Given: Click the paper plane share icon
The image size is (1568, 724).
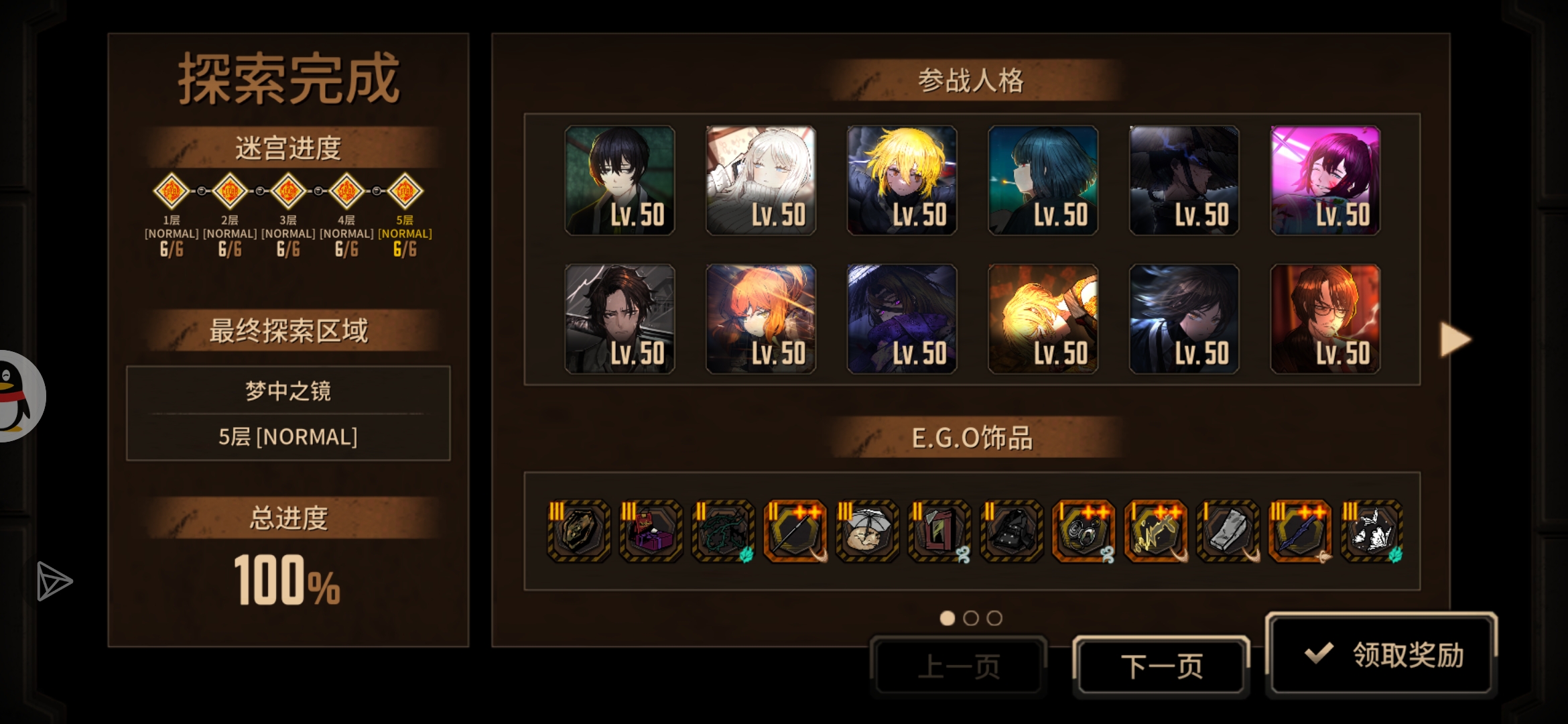Looking at the screenshot, I should (x=54, y=581).
